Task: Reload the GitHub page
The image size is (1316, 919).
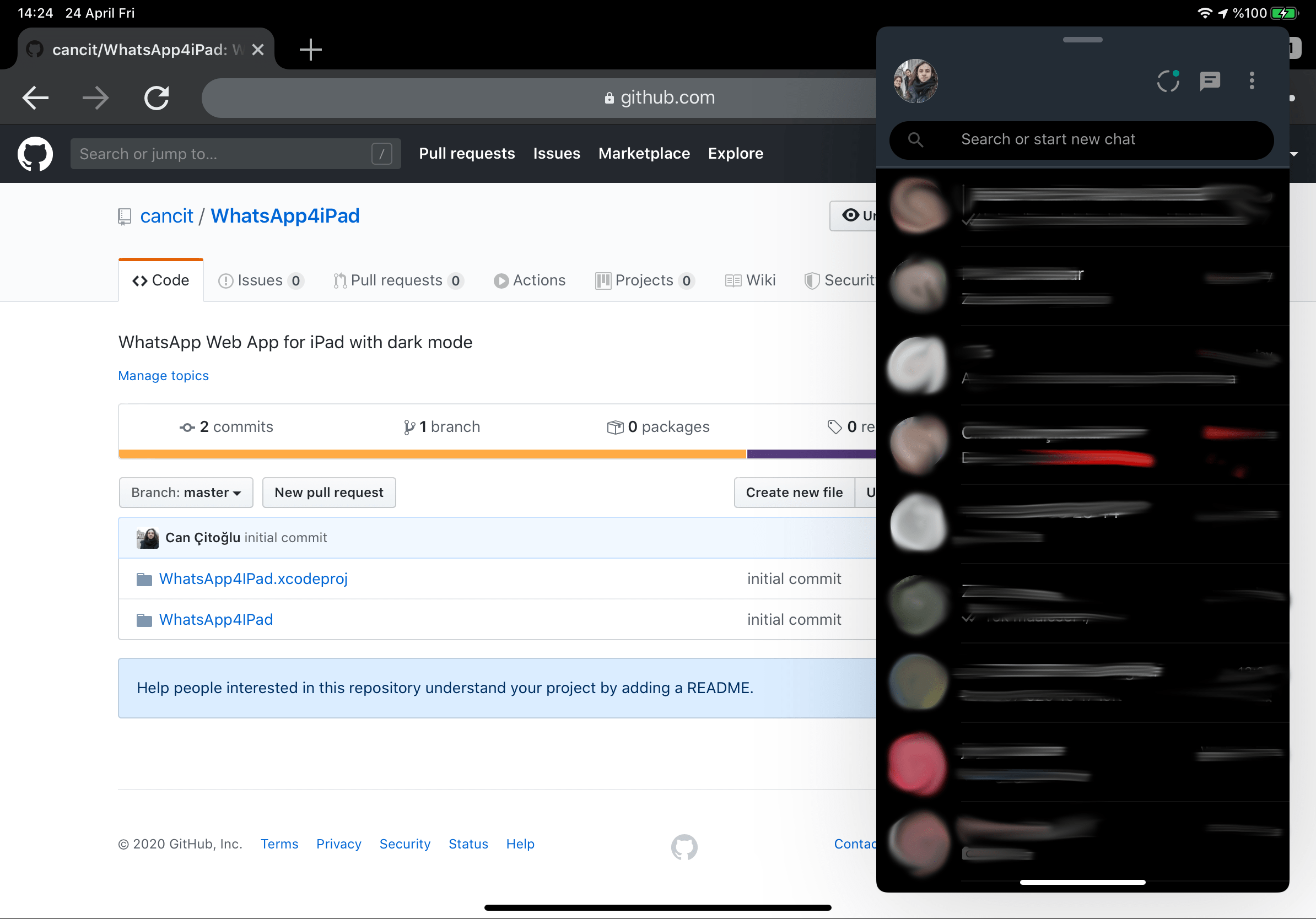Action: point(156,98)
